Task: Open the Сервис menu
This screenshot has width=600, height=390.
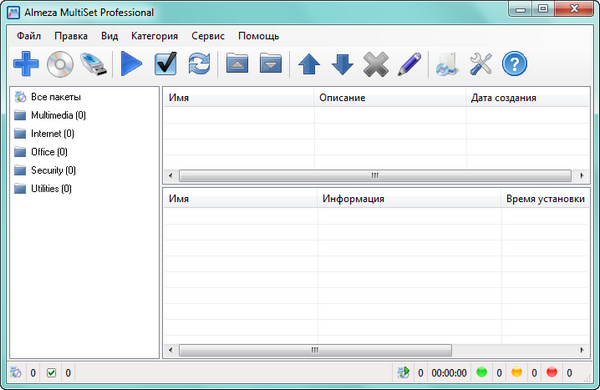Action: pyautogui.click(x=208, y=36)
